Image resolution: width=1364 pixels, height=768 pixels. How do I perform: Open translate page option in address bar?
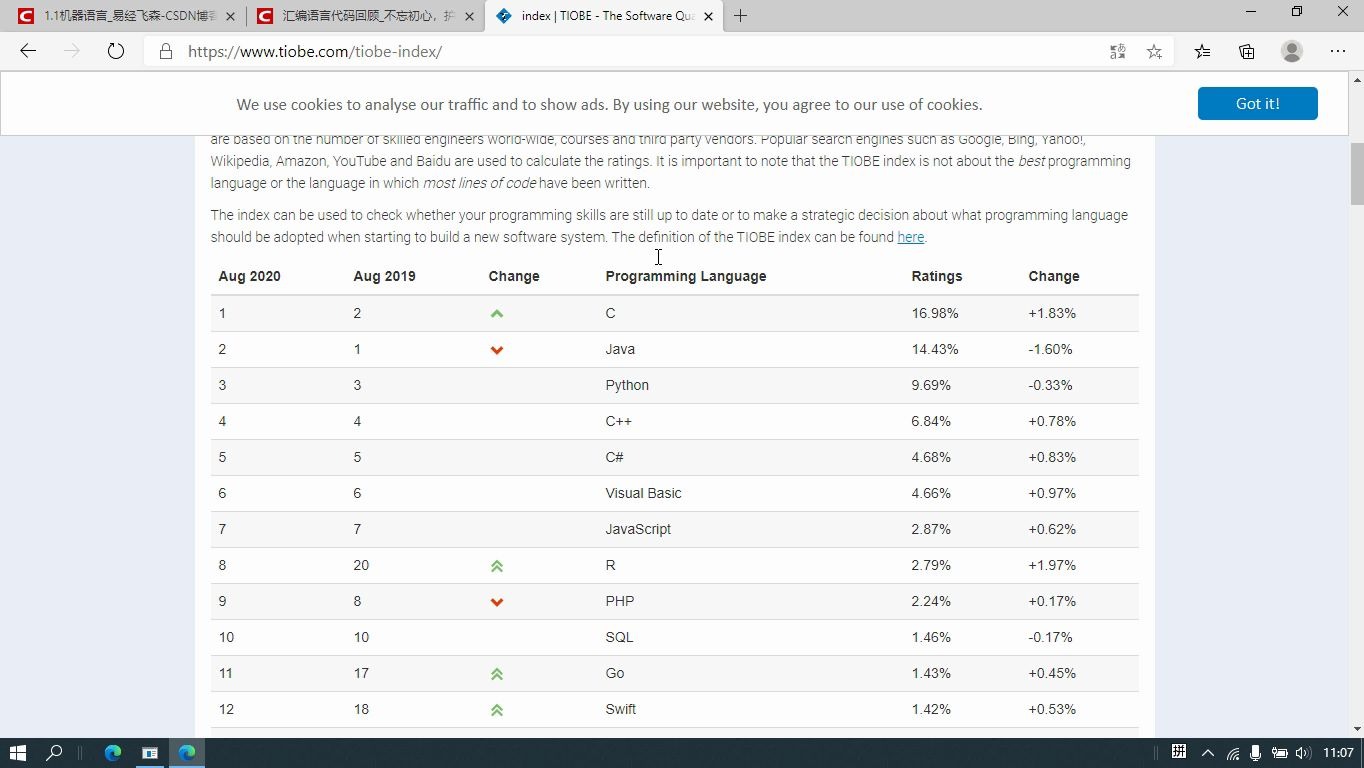pos(1118,52)
